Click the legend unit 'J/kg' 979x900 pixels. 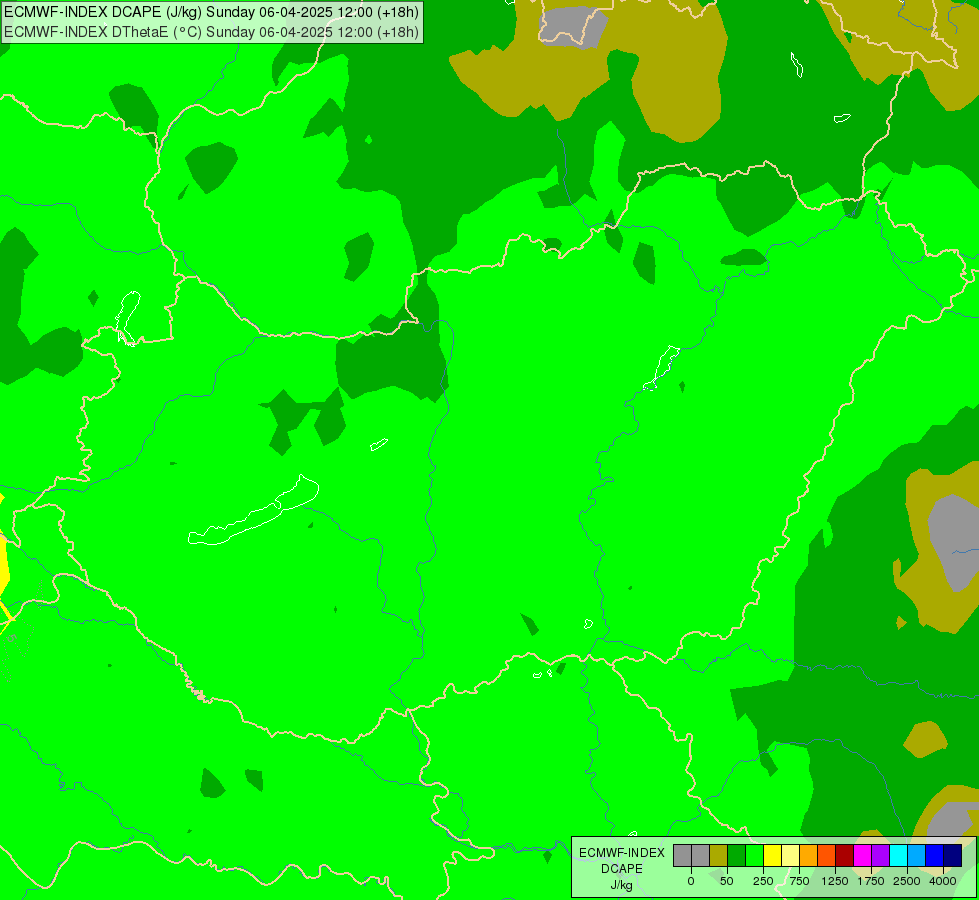click(x=622, y=885)
